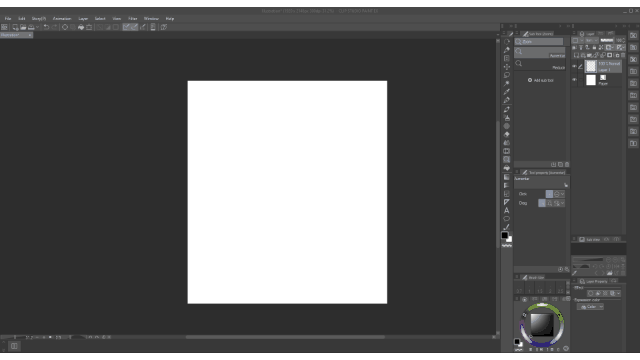Toggle the border effect in Layer Property

tap(591, 293)
